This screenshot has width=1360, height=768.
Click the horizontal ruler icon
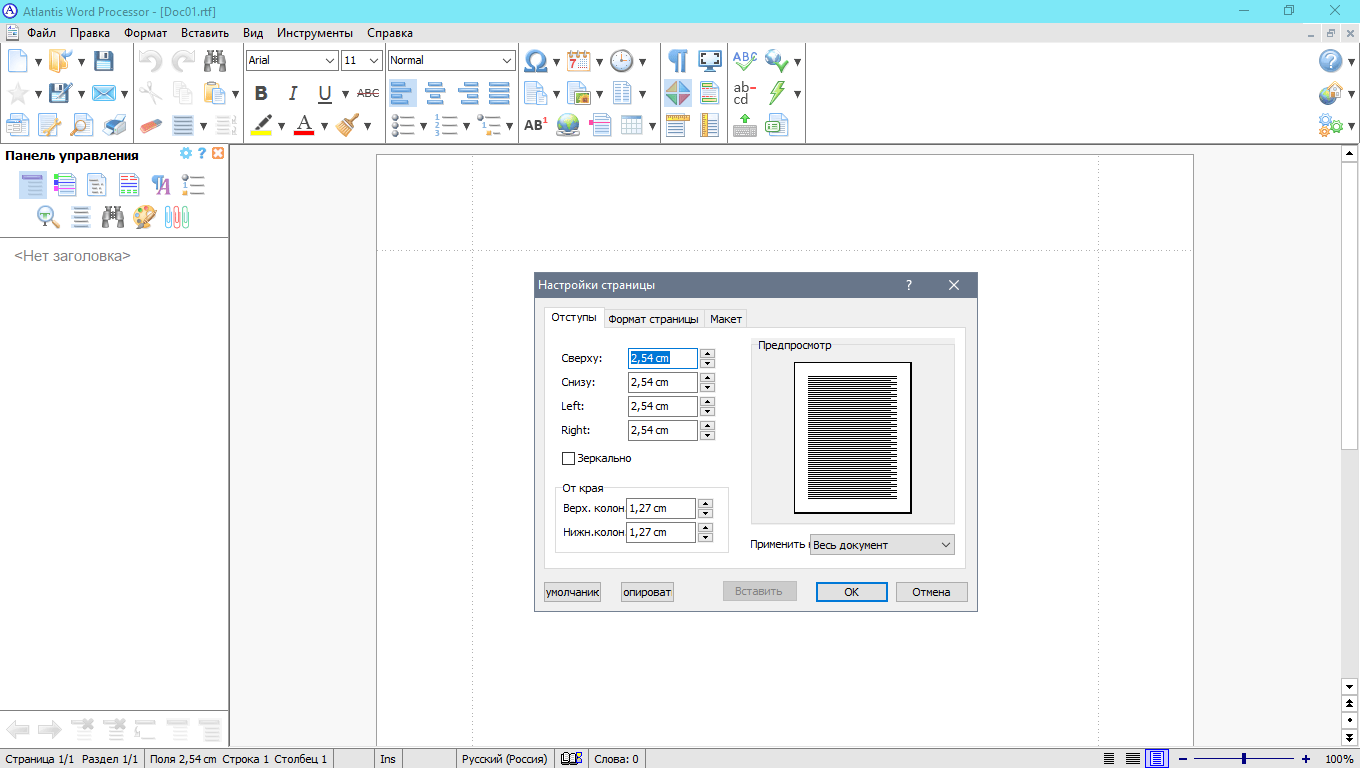(678, 125)
